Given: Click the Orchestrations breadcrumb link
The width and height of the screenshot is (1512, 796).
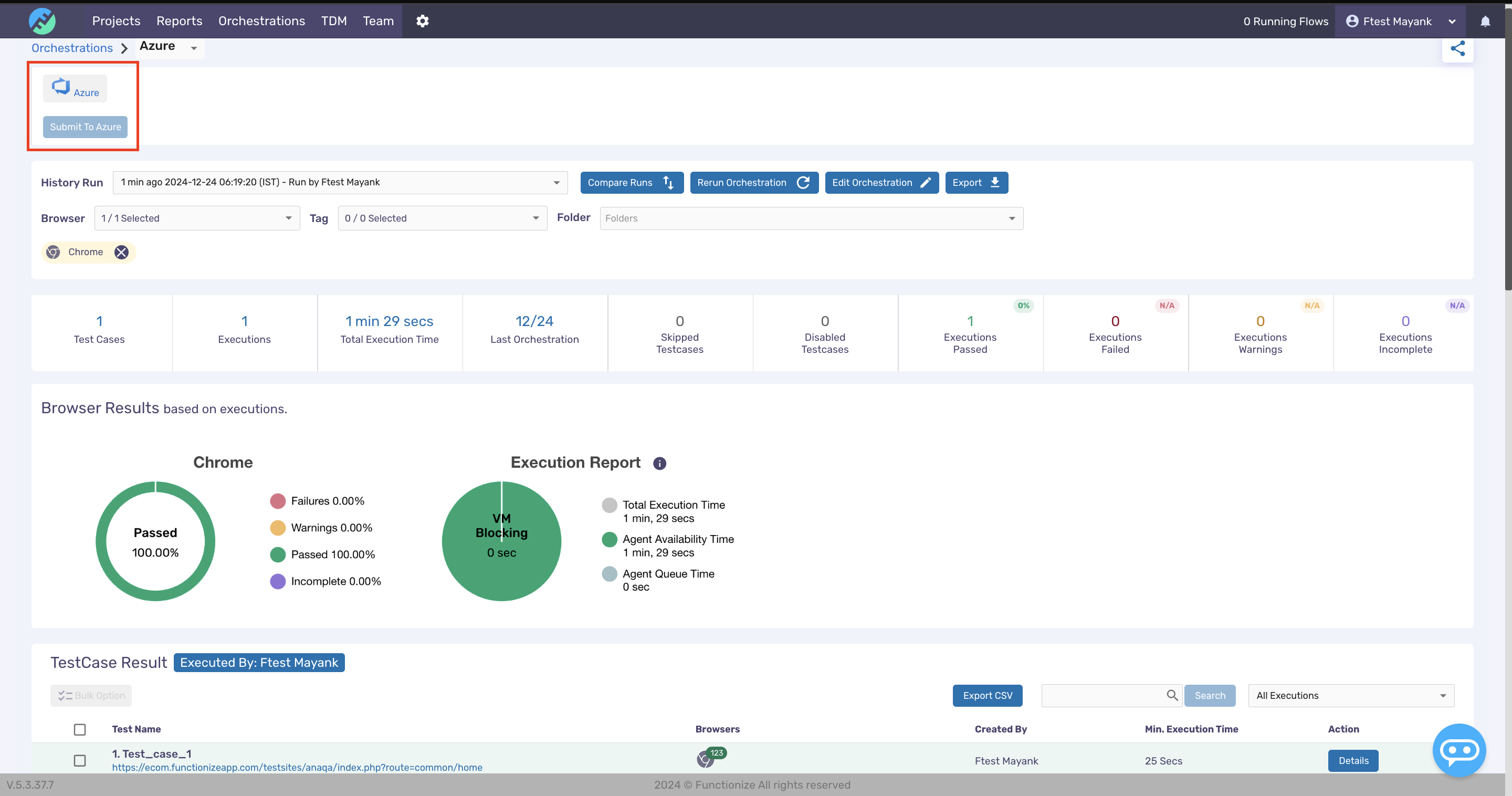Looking at the screenshot, I should [72, 48].
